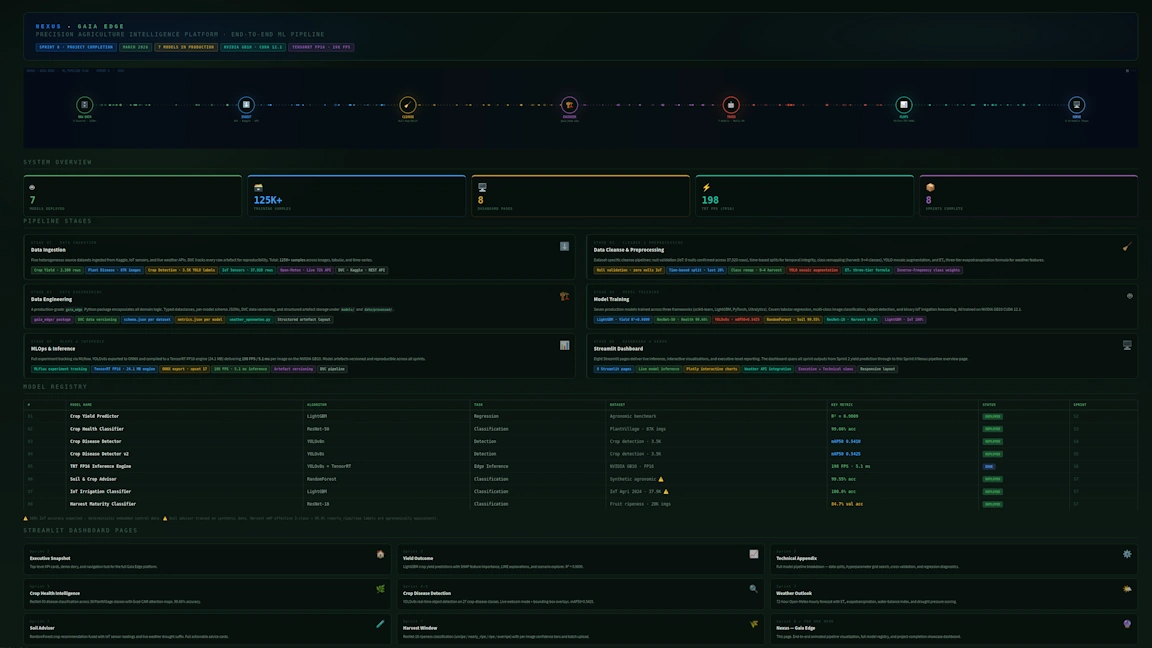Click the leaf icon on Crop Health Intelligence
Screen dimensions: 1152x648
(x=380, y=589)
